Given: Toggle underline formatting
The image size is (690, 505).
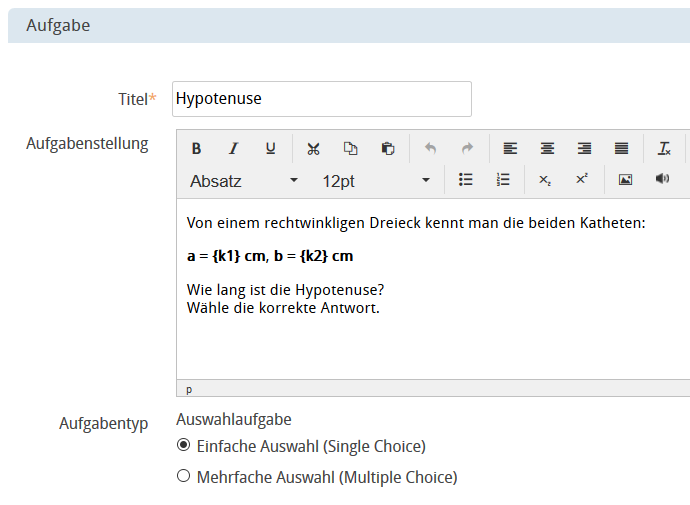Looking at the screenshot, I should click(x=271, y=149).
